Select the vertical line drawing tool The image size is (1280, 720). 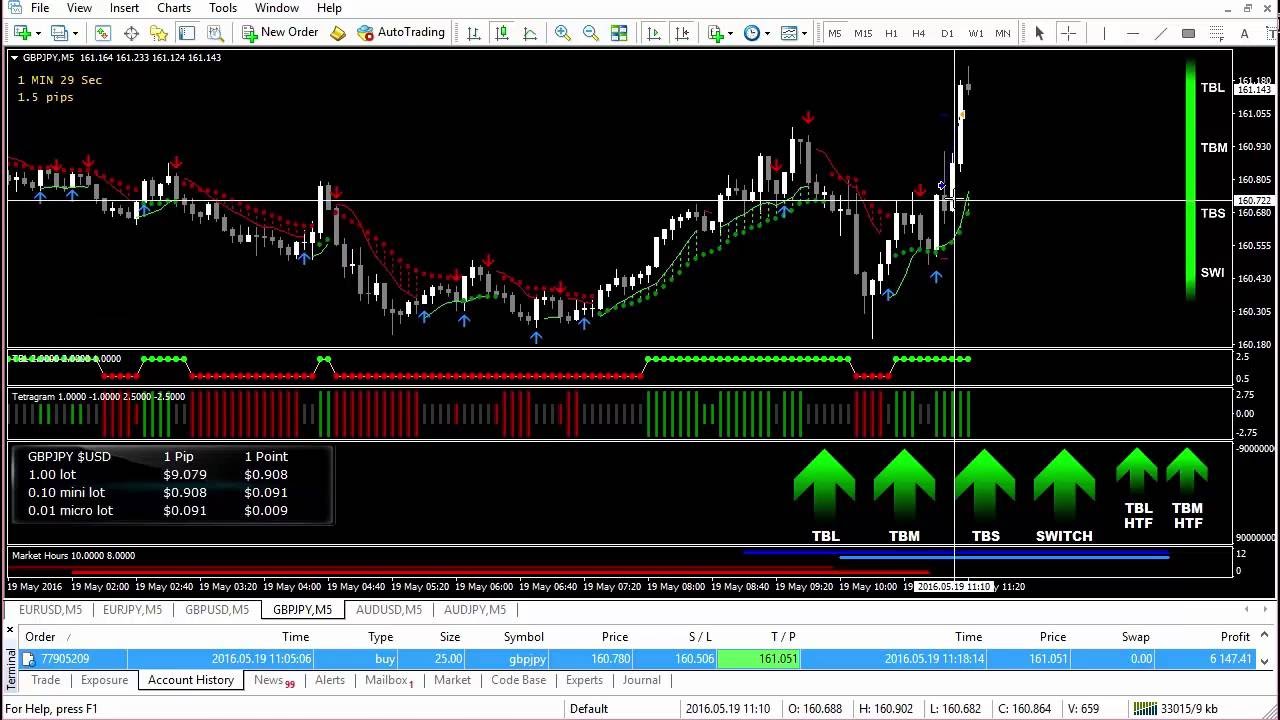(1104, 33)
